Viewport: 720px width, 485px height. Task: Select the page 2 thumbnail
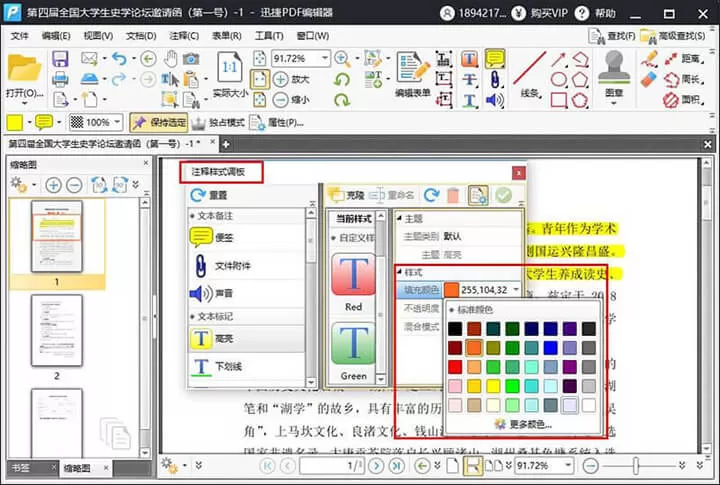coord(56,331)
